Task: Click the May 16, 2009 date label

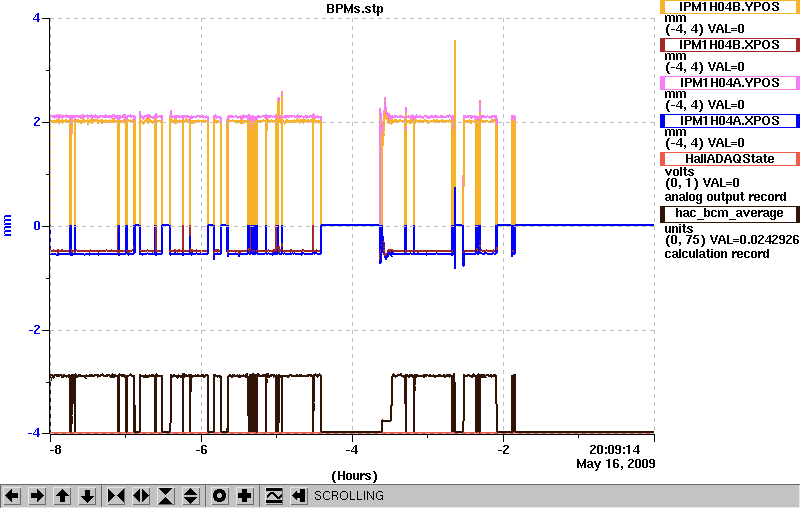Action: click(616, 464)
